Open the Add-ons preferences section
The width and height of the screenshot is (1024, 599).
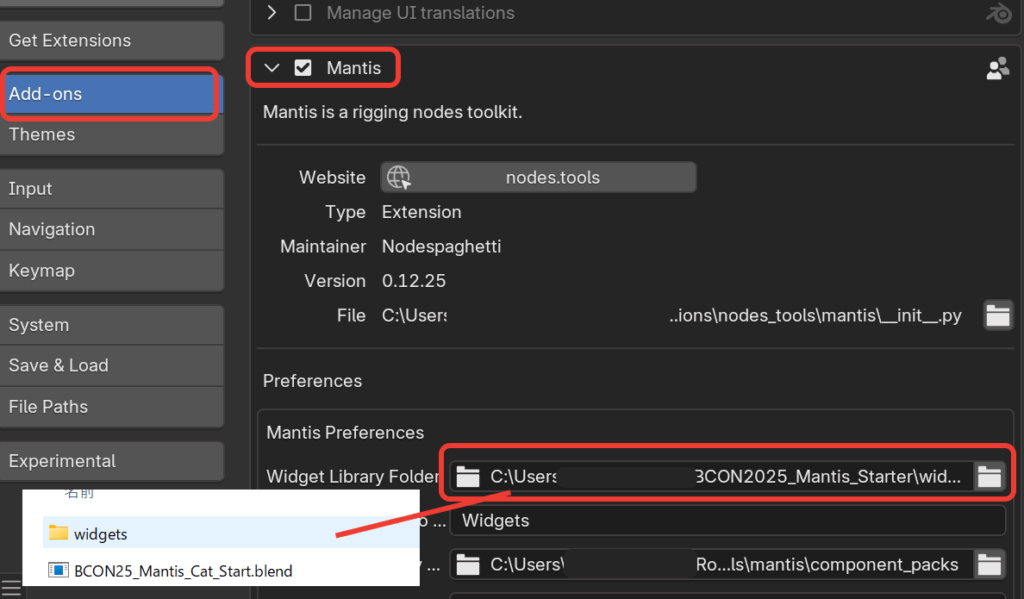point(110,94)
